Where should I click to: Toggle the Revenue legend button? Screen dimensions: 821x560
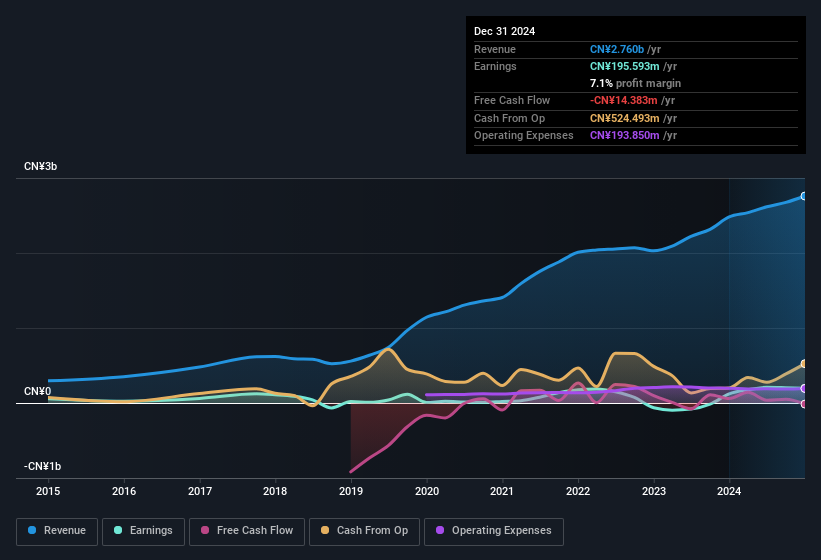[57, 531]
